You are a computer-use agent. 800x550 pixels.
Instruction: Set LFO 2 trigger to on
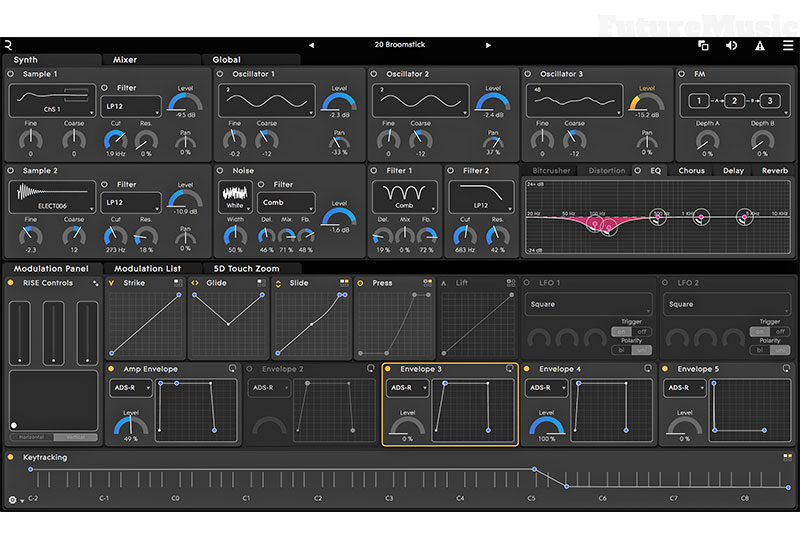(x=760, y=332)
